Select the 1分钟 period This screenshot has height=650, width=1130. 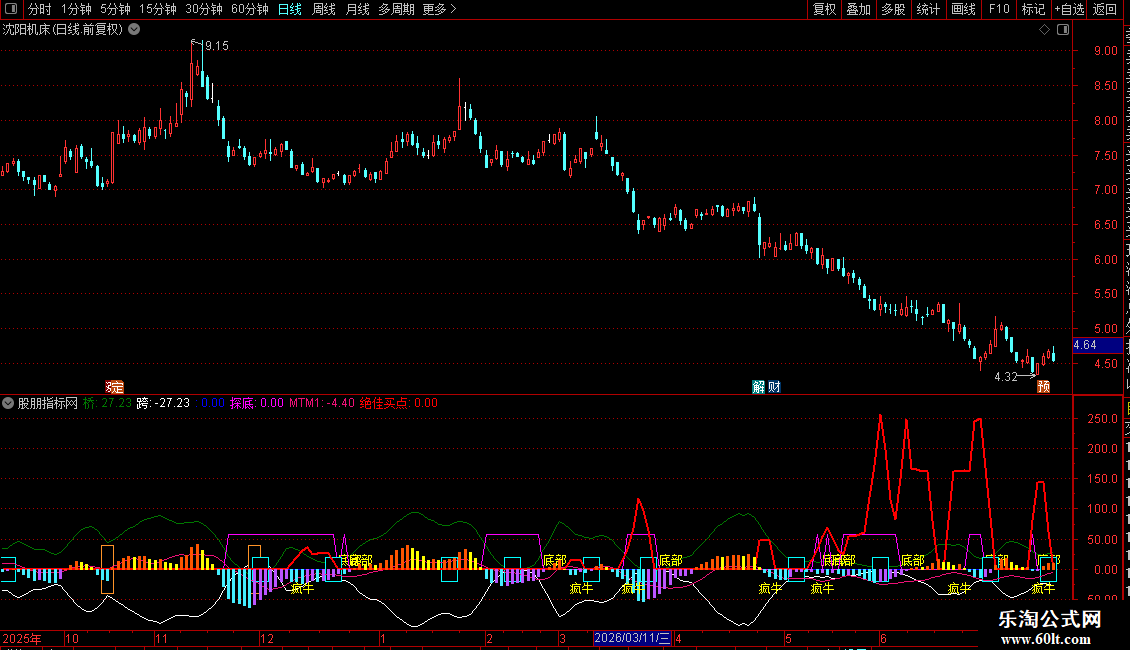tap(76, 9)
